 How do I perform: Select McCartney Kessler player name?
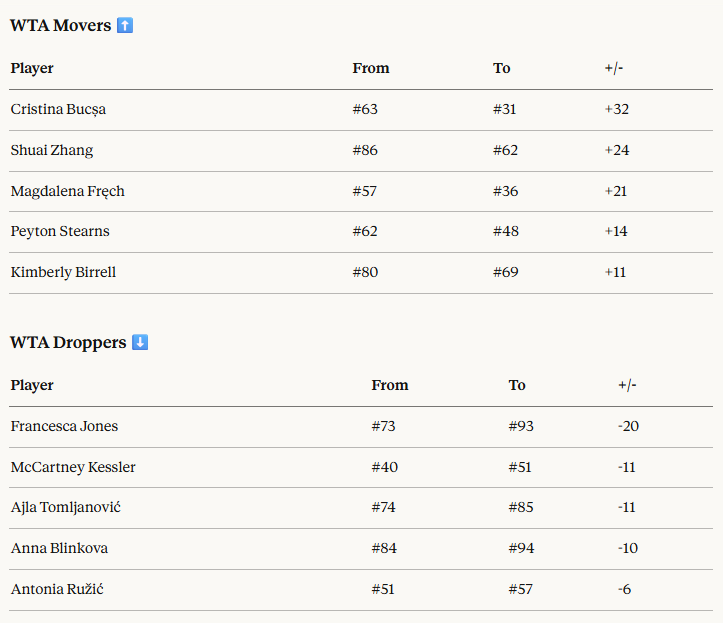pos(73,467)
